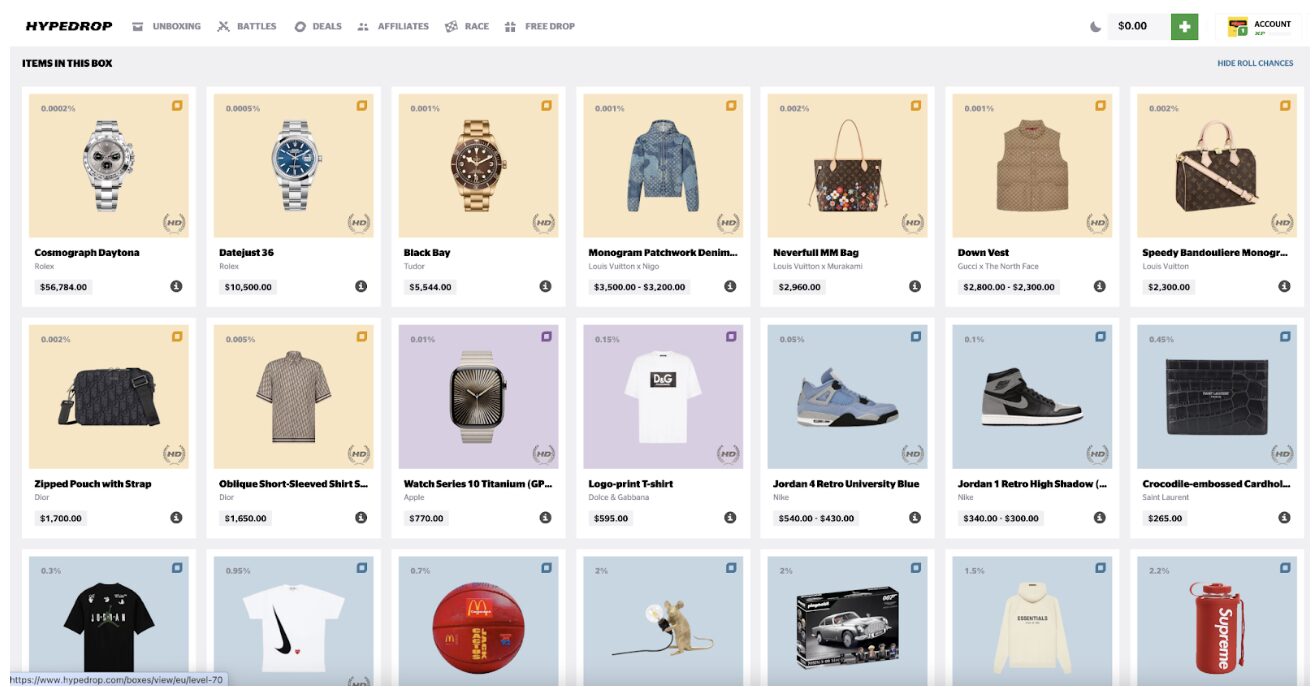Click orange rarity icon on Black Bay card
The height and width of the screenshot is (687, 1314).
point(547,105)
